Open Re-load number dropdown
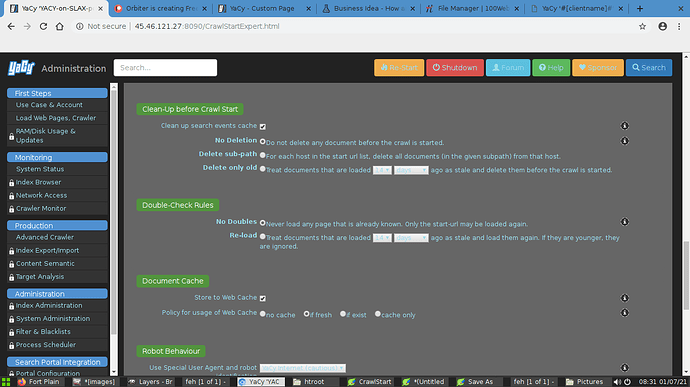Screen dimensions: 690x387 pyautogui.click(x=382, y=238)
